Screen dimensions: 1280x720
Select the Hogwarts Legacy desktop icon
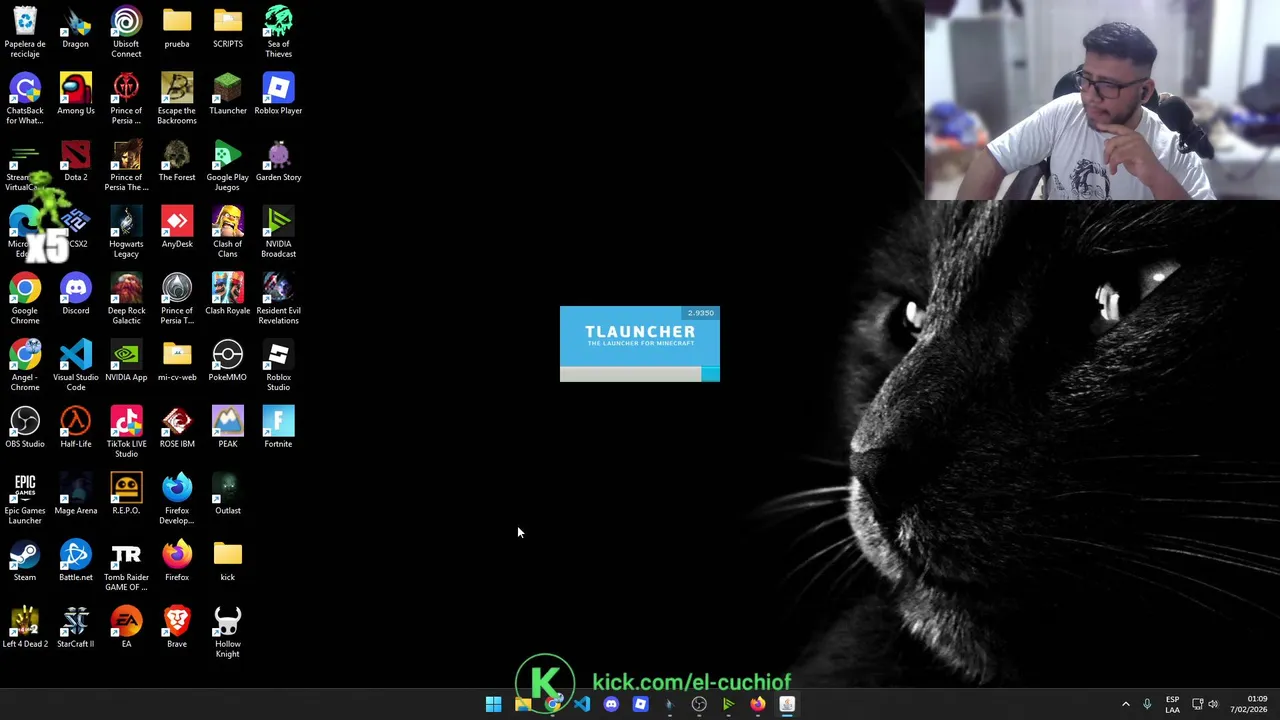[126, 232]
